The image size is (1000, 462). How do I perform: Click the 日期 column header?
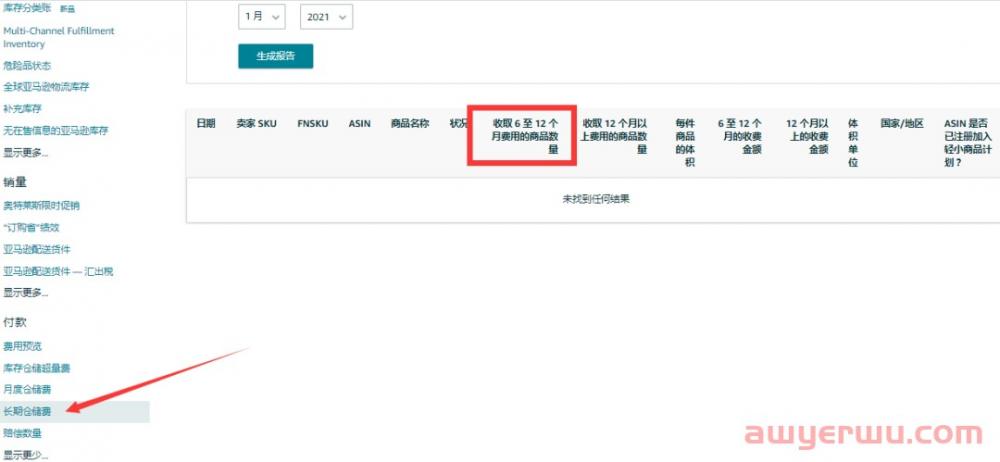[205, 124]
